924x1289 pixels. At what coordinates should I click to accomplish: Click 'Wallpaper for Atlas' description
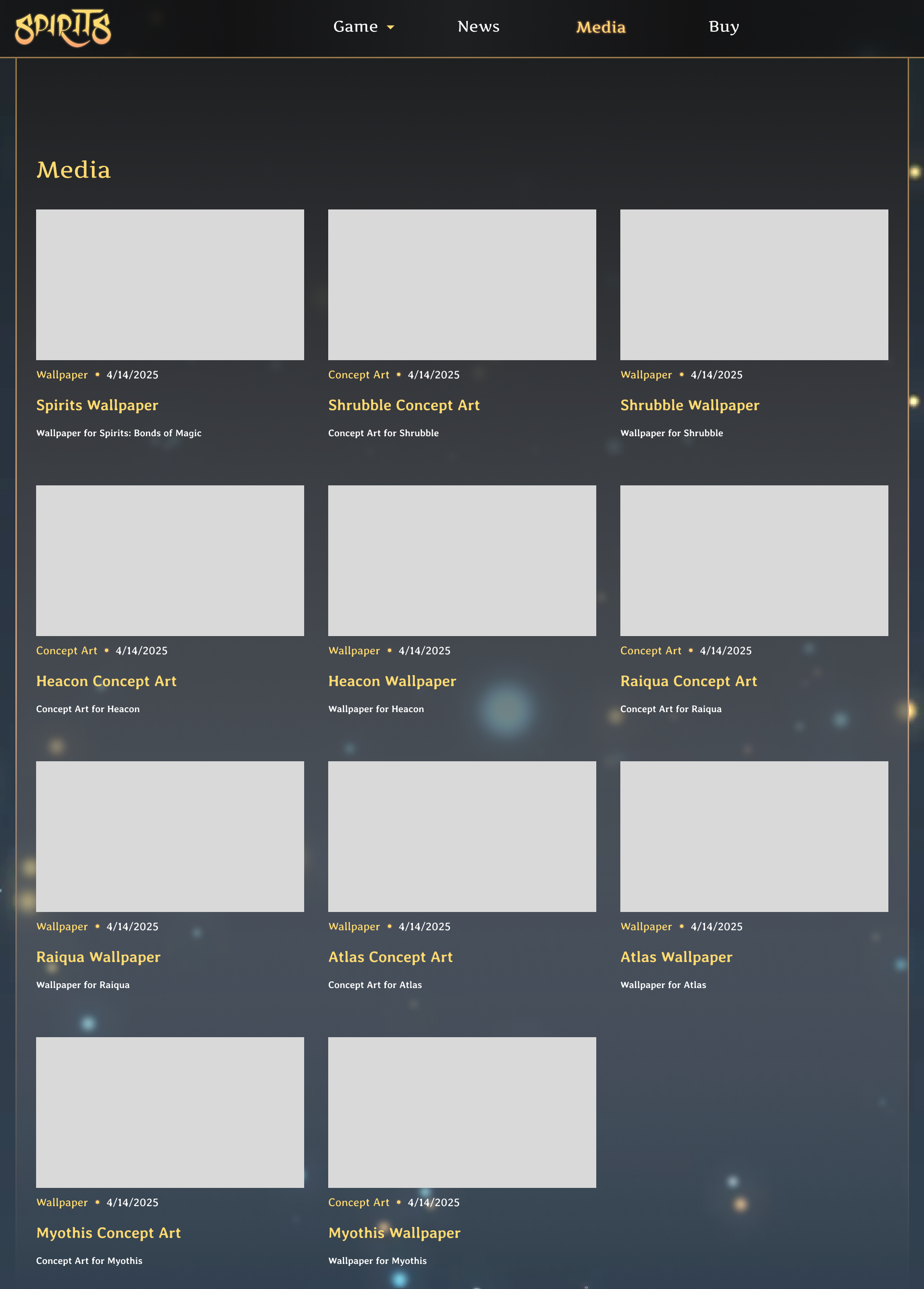click(663, 985)
